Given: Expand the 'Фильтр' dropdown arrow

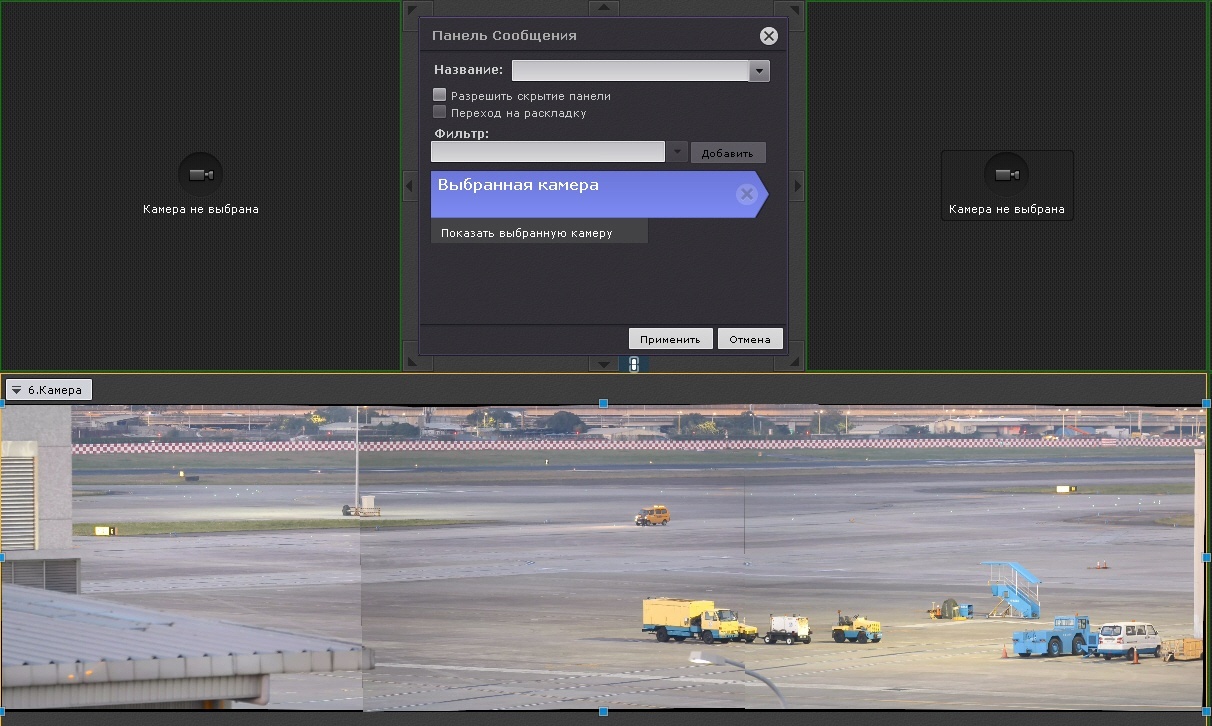Looking at the screenshot, I should point(677,152).
